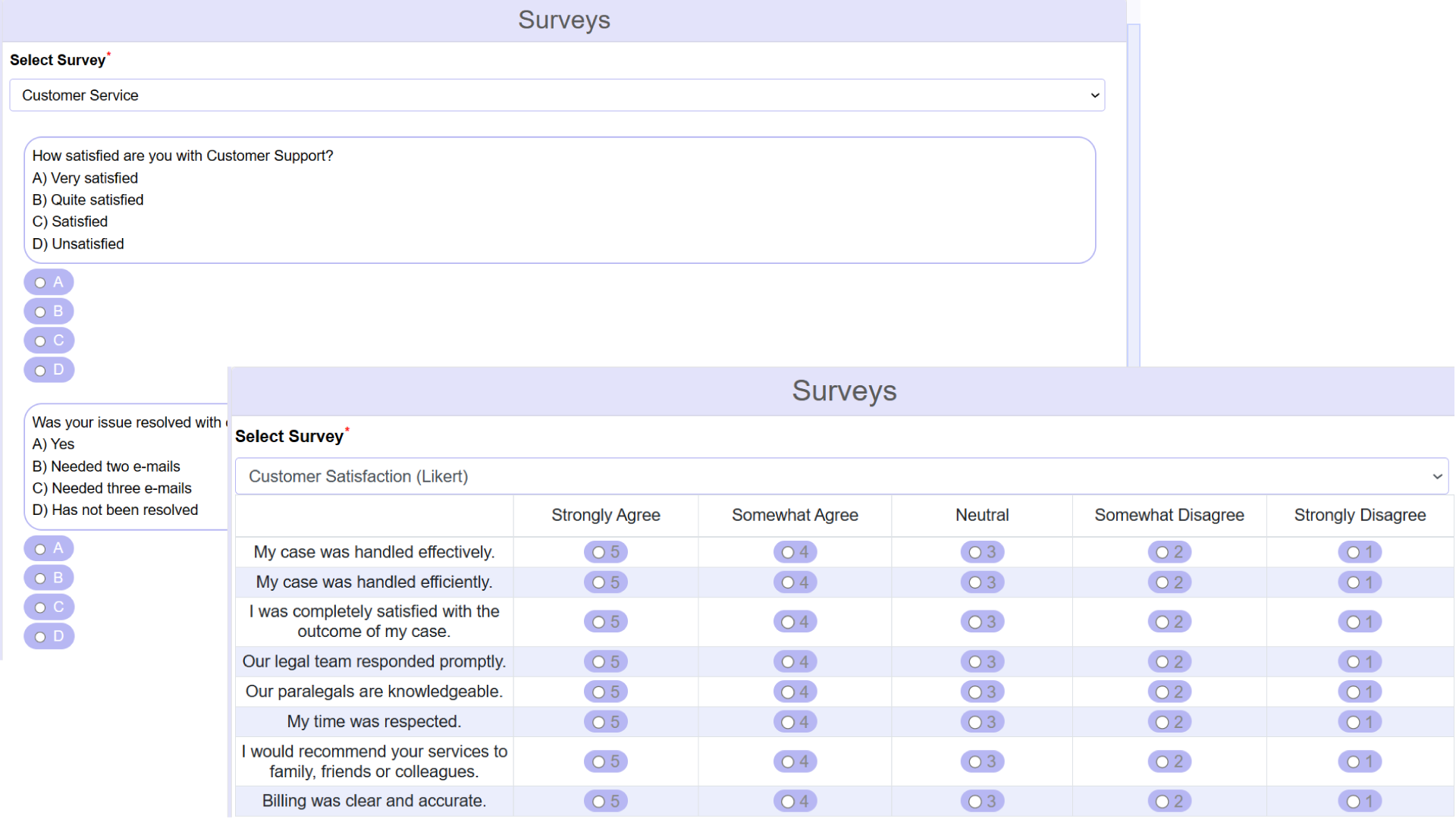Click the chevron on the top survey dropdown

click(x=1095, y=96)
